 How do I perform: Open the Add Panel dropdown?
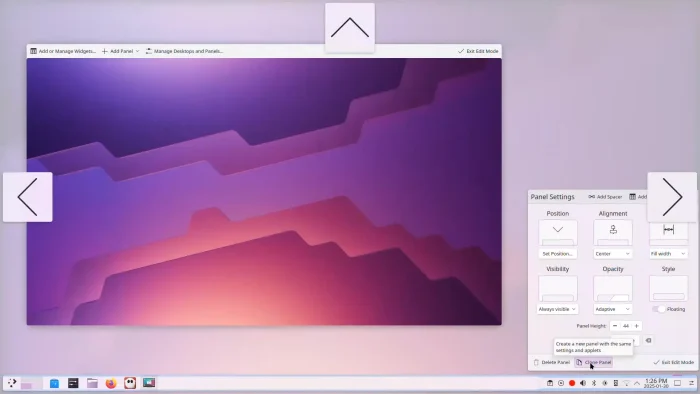(x=120, y=51)
